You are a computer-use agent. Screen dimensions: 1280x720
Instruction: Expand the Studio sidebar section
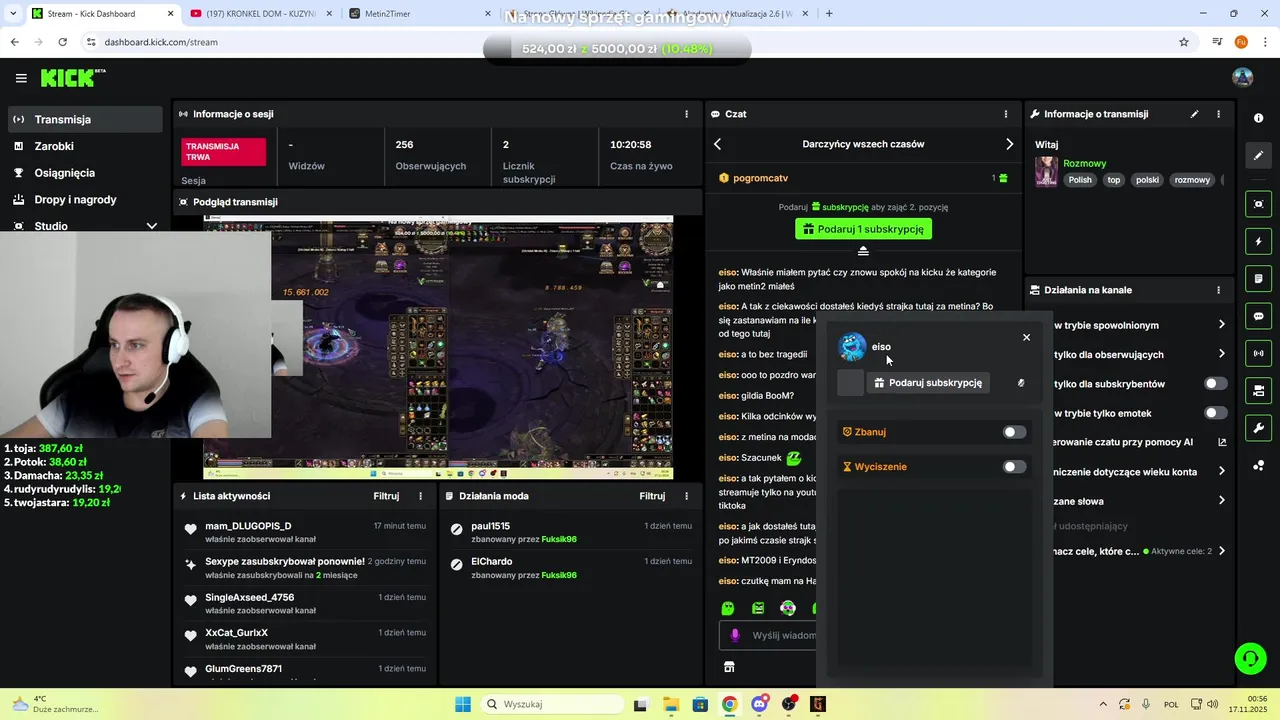(152, 226)
